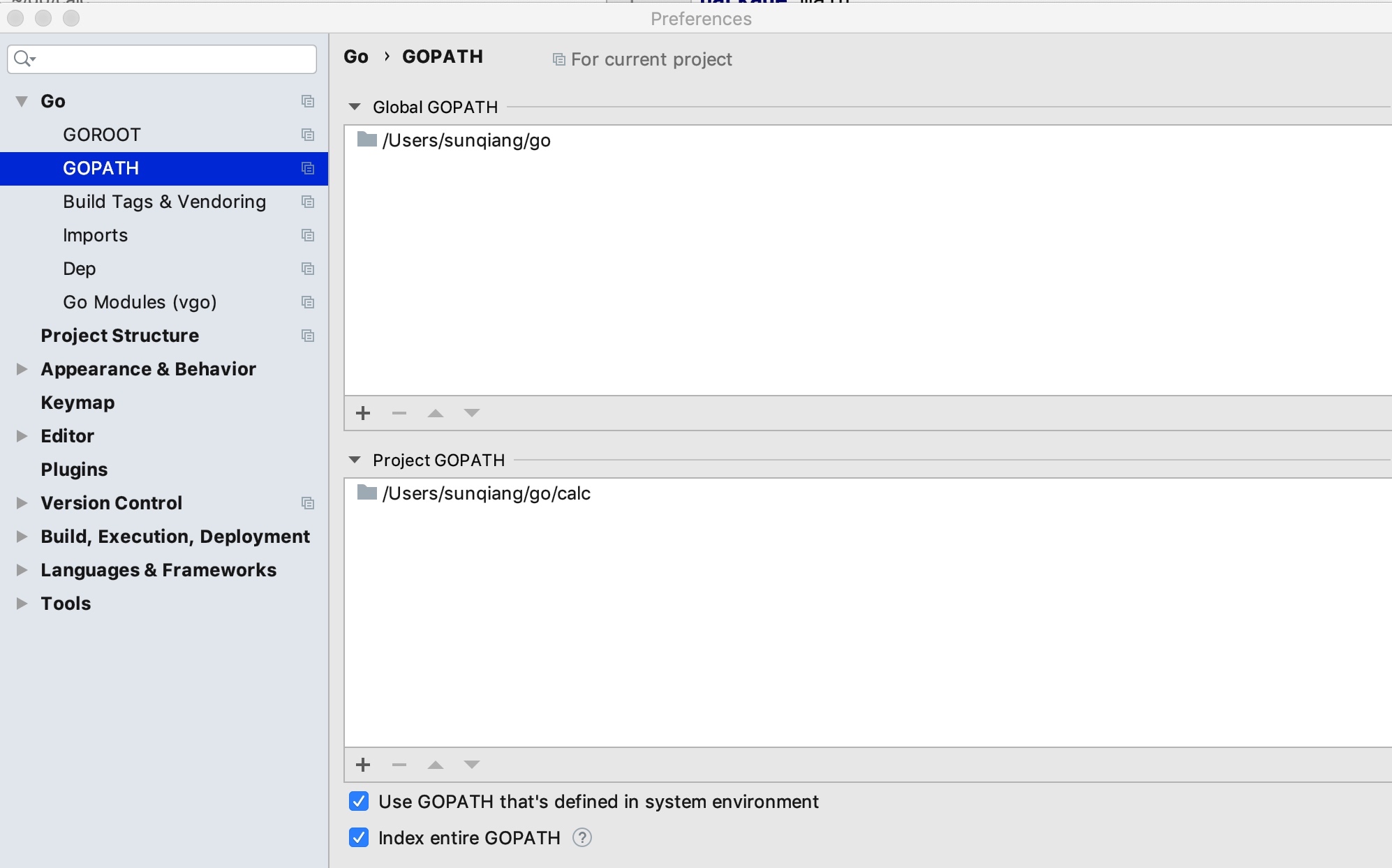Collapse the Global GOPATH section
1392x868 pixels.
point(355,107)
